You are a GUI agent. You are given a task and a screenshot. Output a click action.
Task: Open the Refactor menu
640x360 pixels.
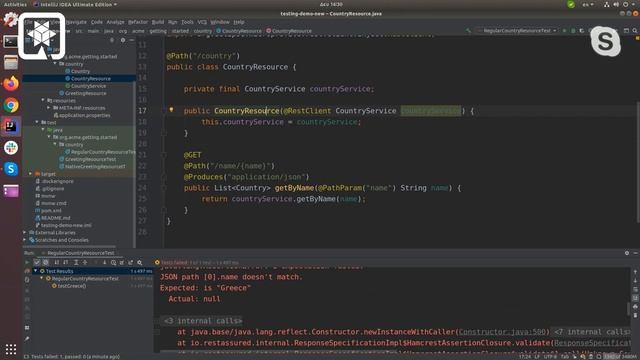[x=138, y=22]
